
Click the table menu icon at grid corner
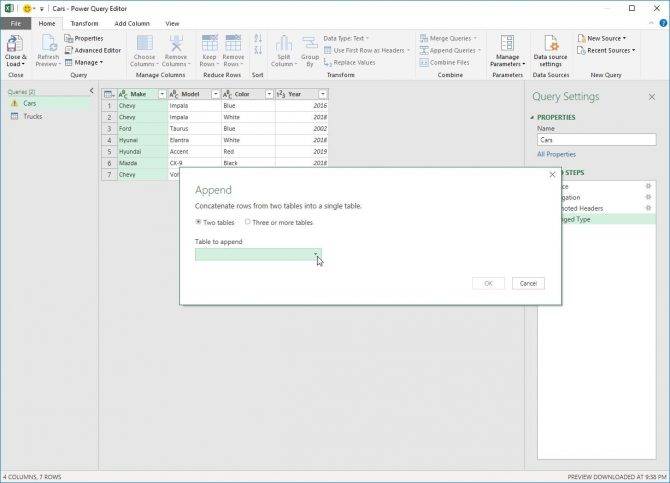(x=109, y=94)
